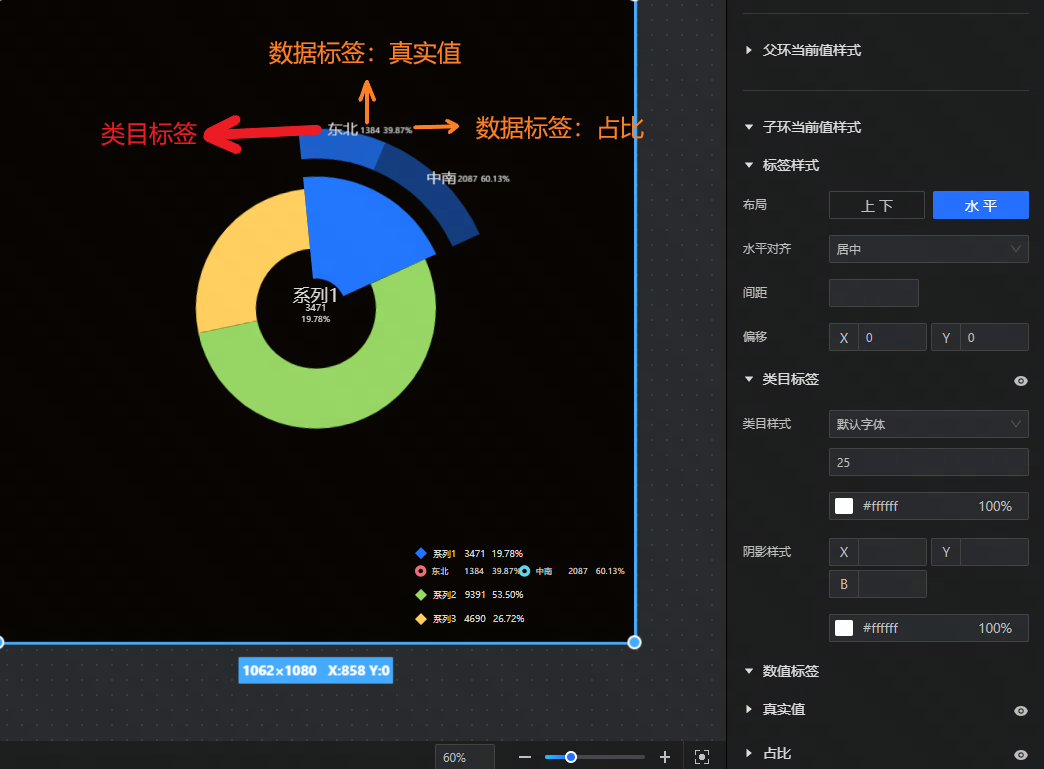
Task: Click the 系列2 green diamond legend icon
Action: pos(421,594)
